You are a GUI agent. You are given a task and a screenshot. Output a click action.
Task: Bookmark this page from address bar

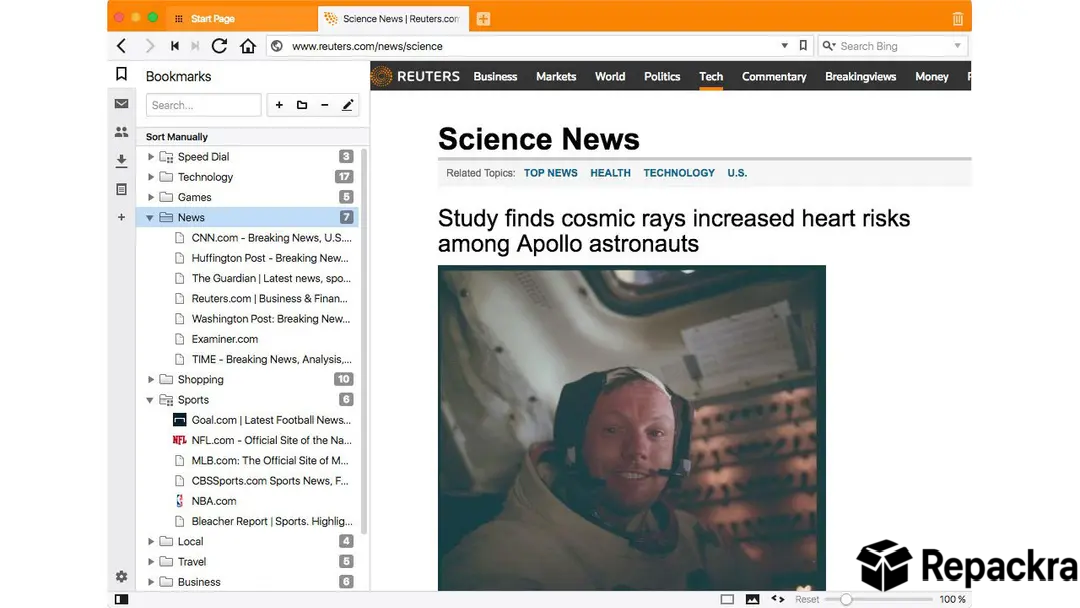(x=803, y=45)
